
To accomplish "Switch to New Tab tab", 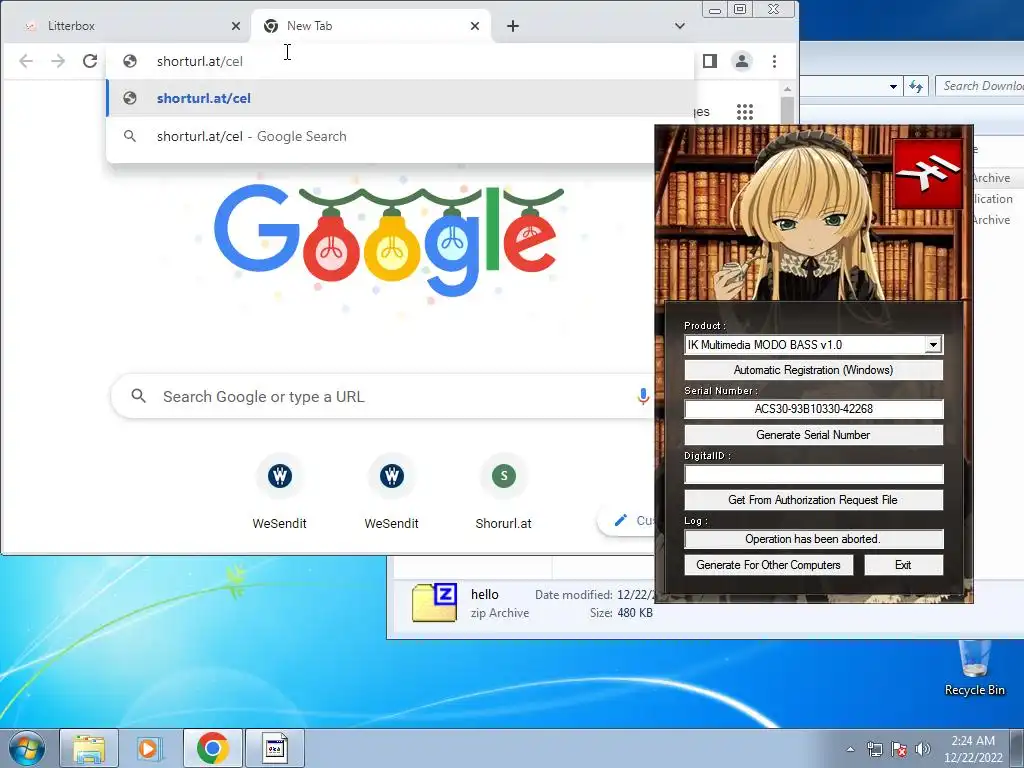I will [x=370, y=25].
